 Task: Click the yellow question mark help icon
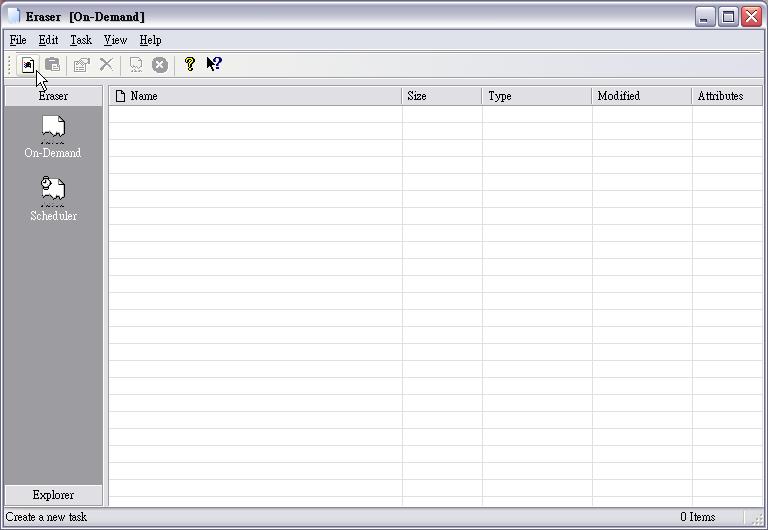pos(190,64)
